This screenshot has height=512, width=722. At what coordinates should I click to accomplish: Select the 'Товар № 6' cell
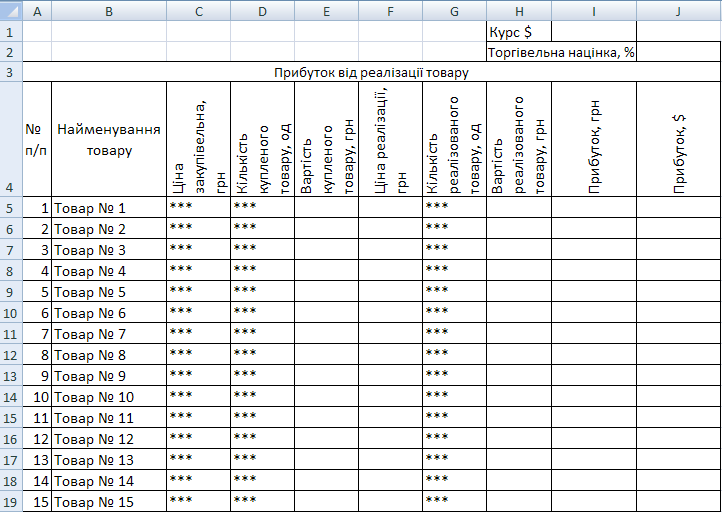pyautogui.click(x=109, y=313)
